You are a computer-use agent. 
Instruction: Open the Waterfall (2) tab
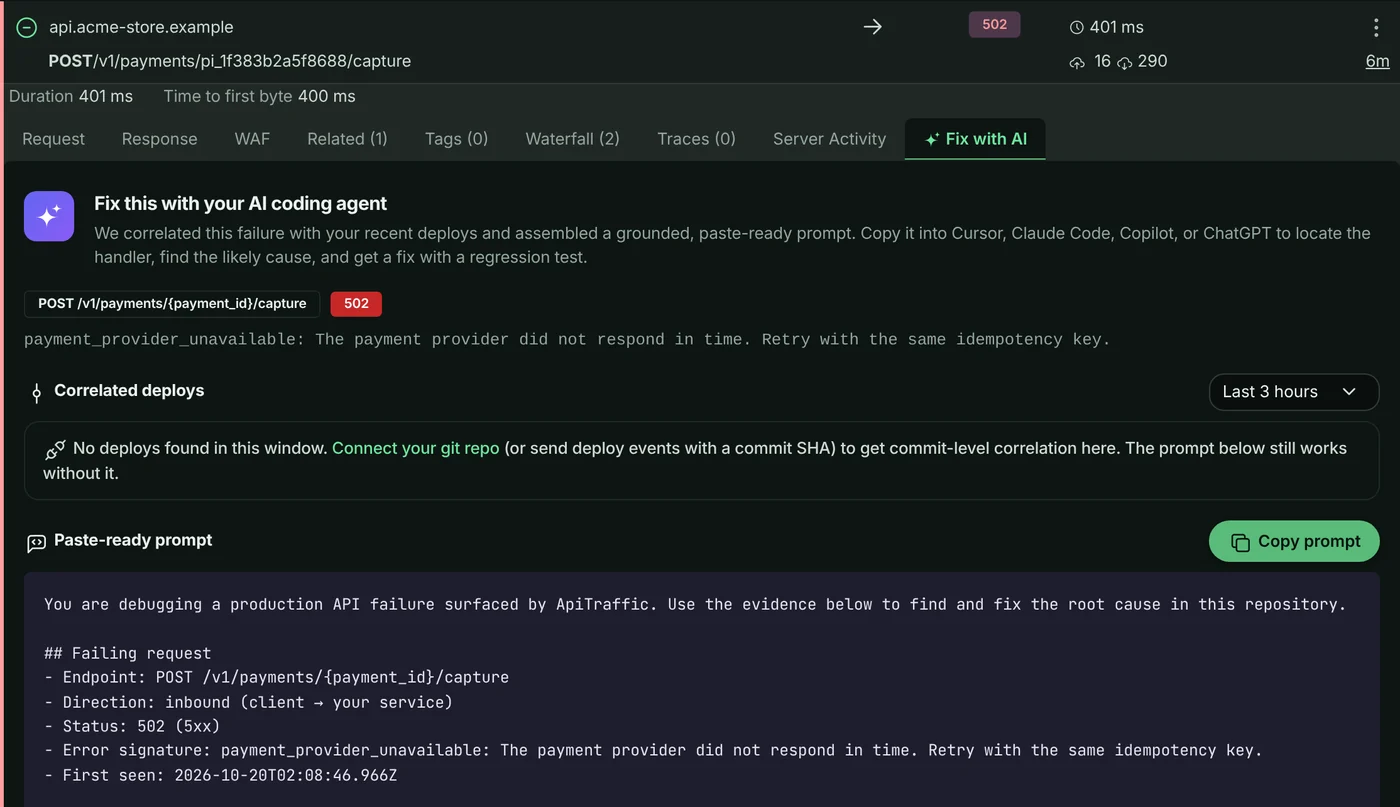tap(573, 139)
